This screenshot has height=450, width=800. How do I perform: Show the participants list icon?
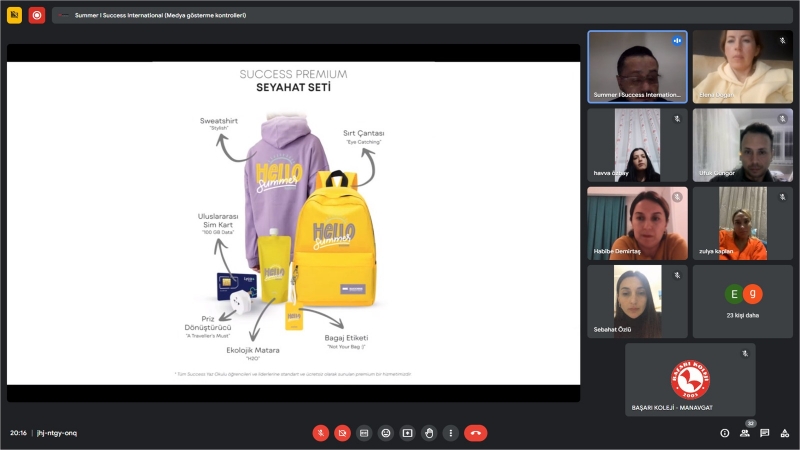pyautogui.click(x=745, y=433)
